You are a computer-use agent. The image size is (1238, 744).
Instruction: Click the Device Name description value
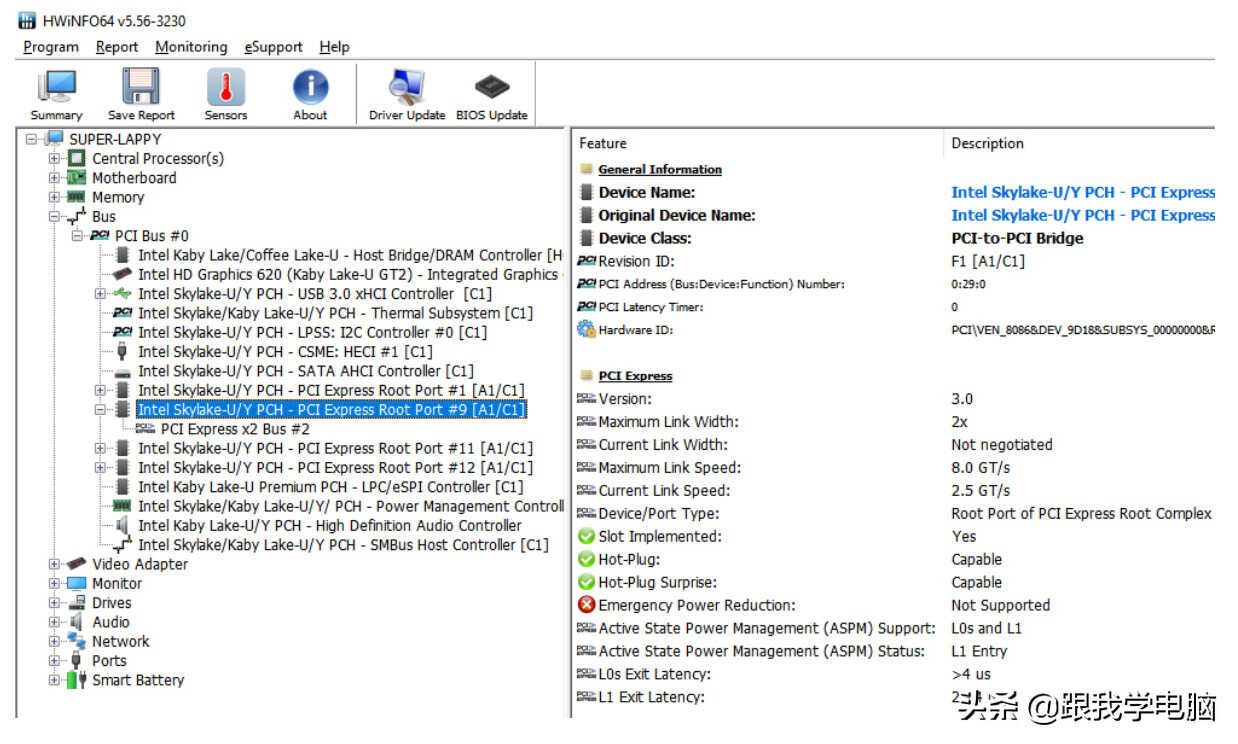click(x=1083, y=192)
